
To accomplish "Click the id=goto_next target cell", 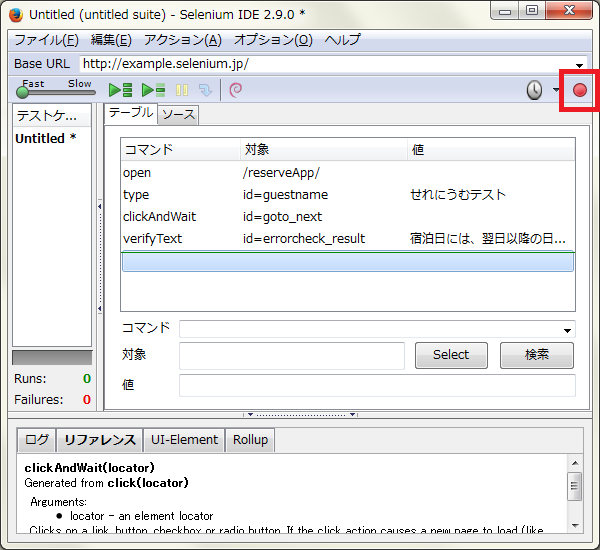I will (282, 217).
